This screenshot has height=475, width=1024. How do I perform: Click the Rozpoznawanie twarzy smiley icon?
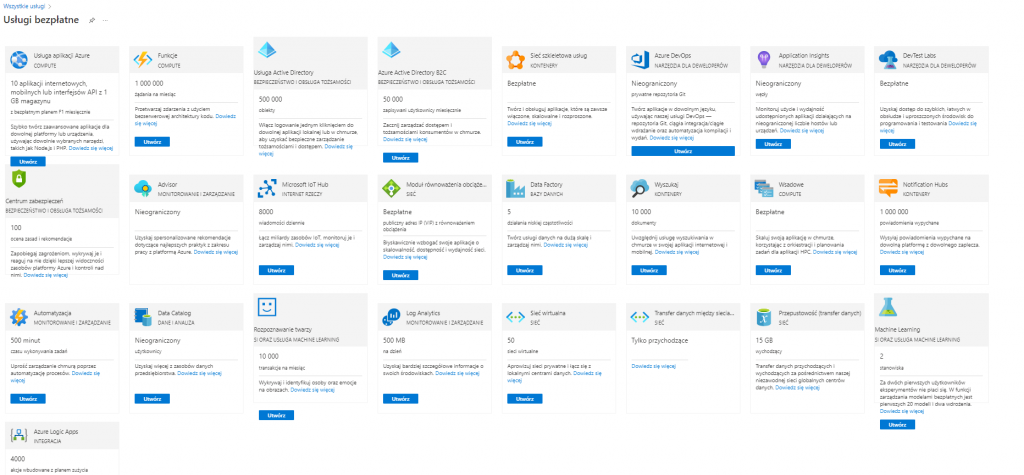coord(266,307)
